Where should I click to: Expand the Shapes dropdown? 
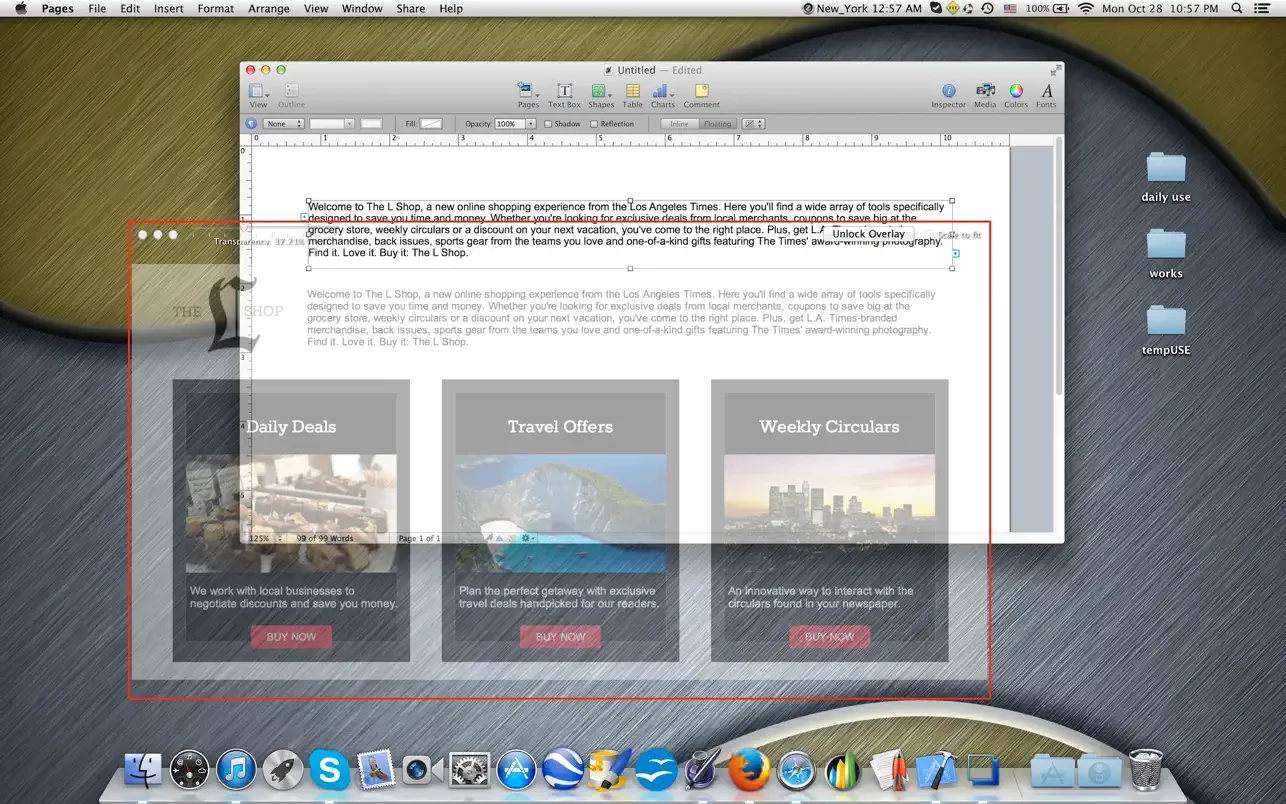pos(601,94)
